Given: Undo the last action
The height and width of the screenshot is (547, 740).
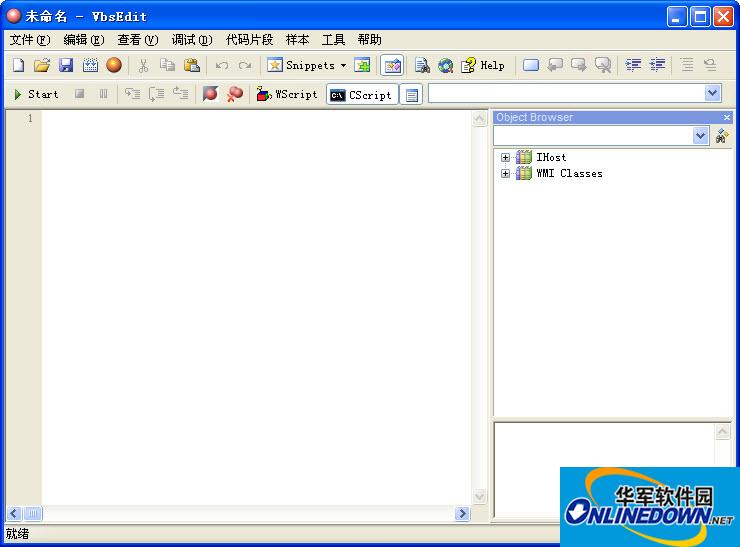Looking at the screenshot, I should click(221, 65).
